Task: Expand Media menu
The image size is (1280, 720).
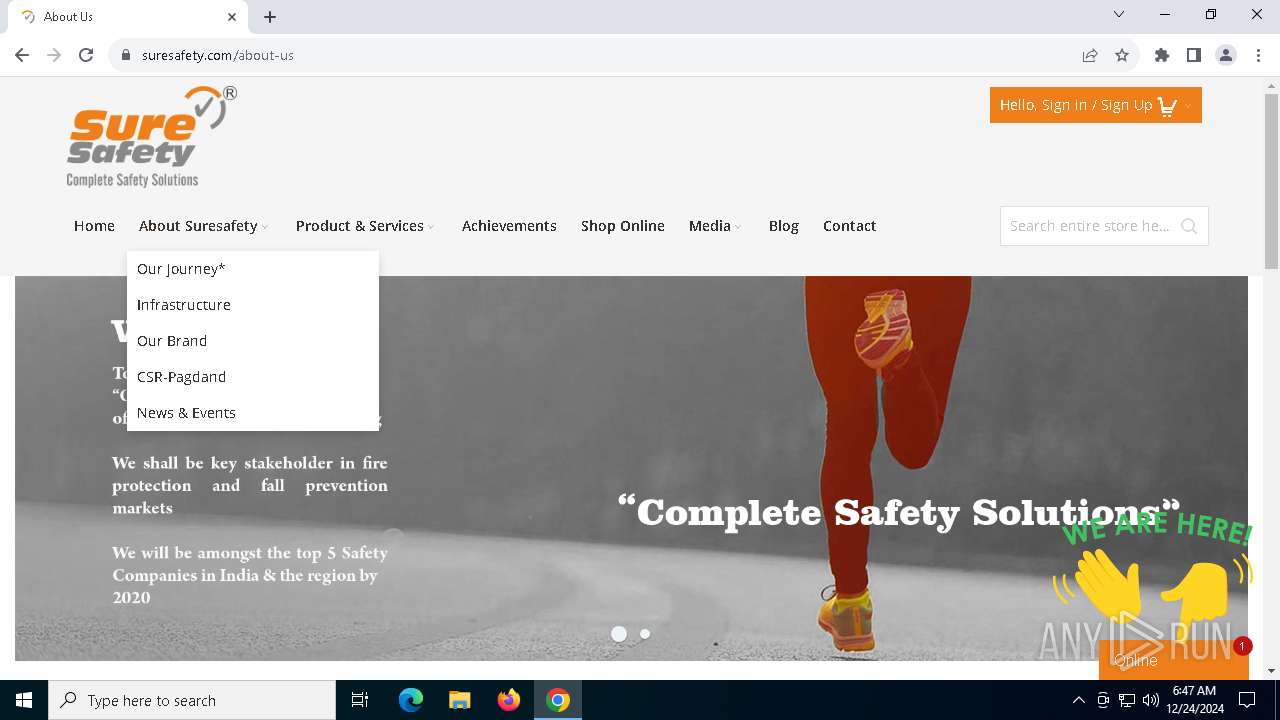Action: pyautogui.click(x=715, y=226)
